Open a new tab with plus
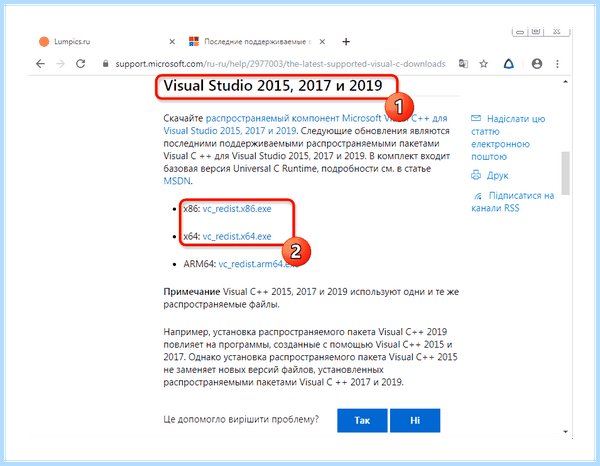Screen dimensions: 600x466 346,42
